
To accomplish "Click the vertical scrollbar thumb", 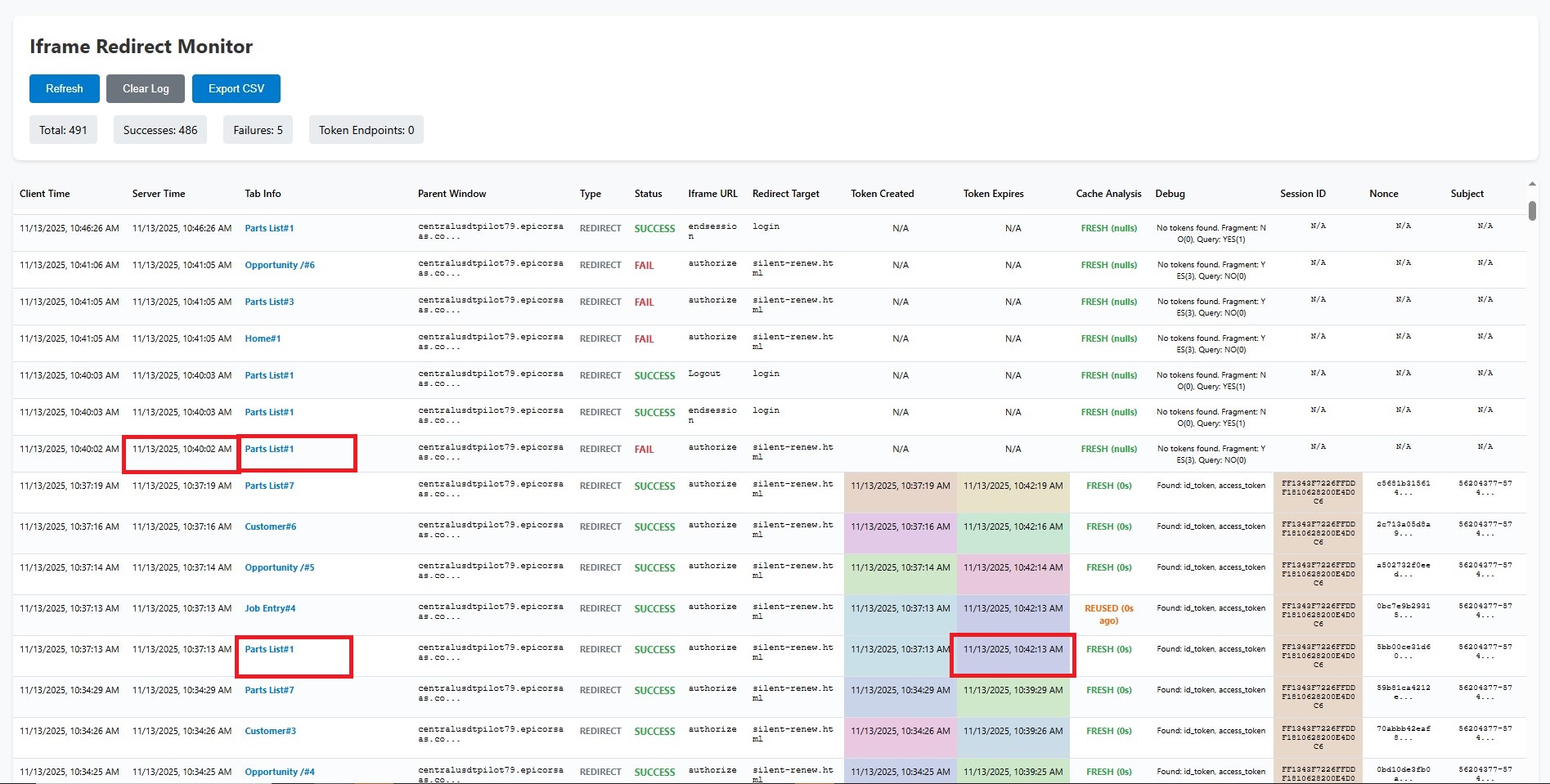I will click(1532, 210).
